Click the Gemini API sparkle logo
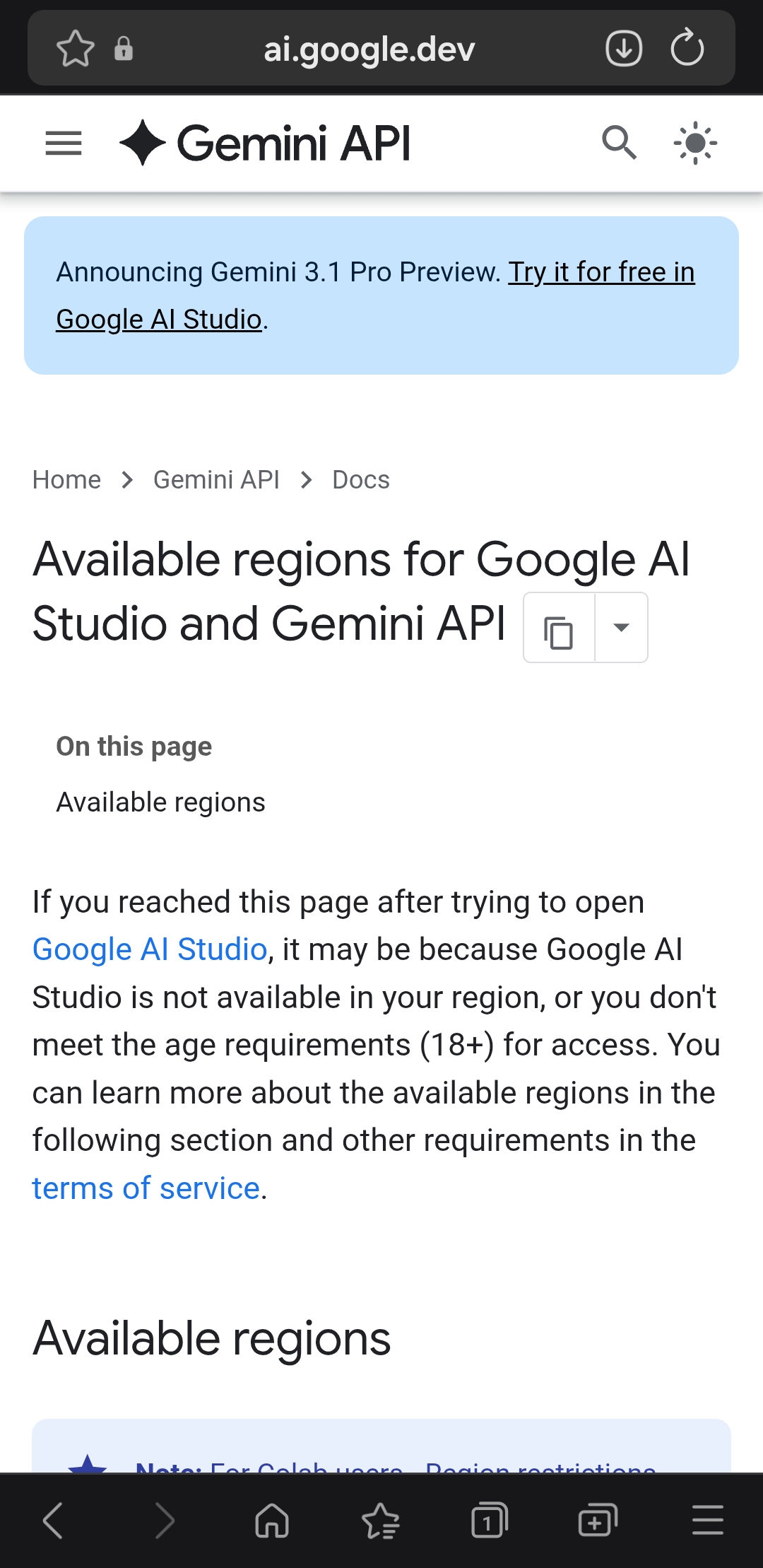Viewport: 763px width, 1568px height. tap(143, 143)
